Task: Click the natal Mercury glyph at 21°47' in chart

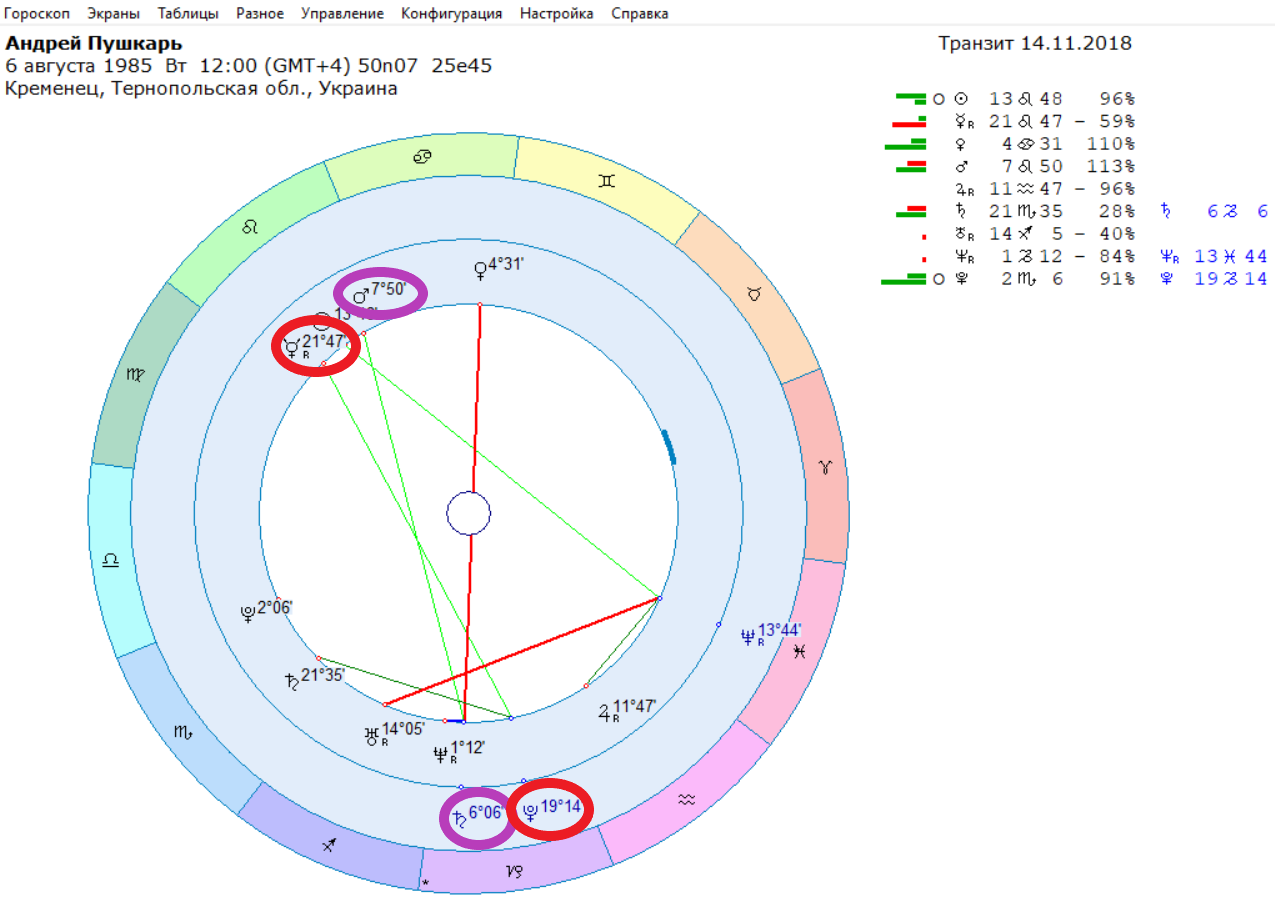Action: 291,348
